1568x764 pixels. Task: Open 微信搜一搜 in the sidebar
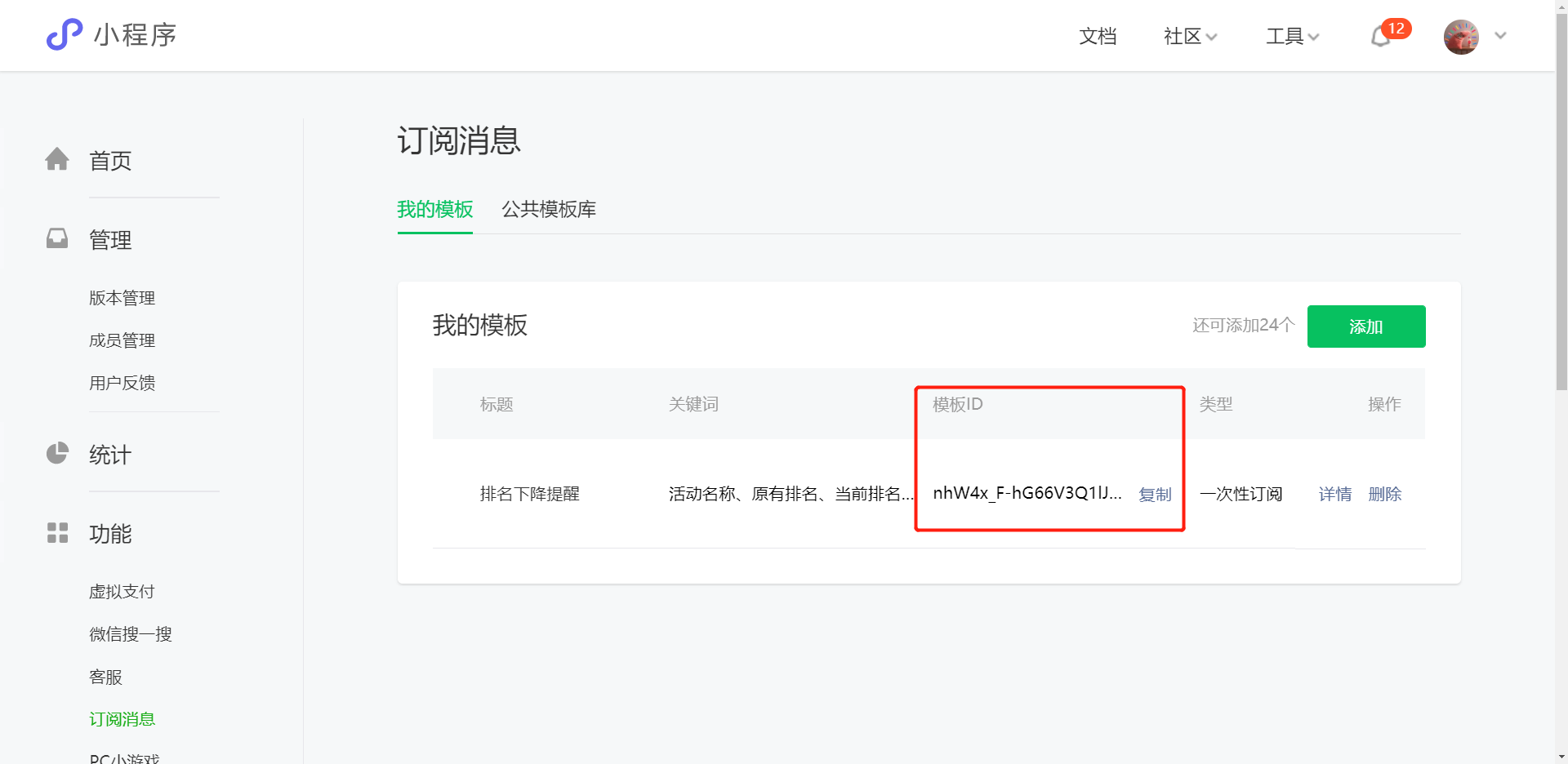point(131,634)
